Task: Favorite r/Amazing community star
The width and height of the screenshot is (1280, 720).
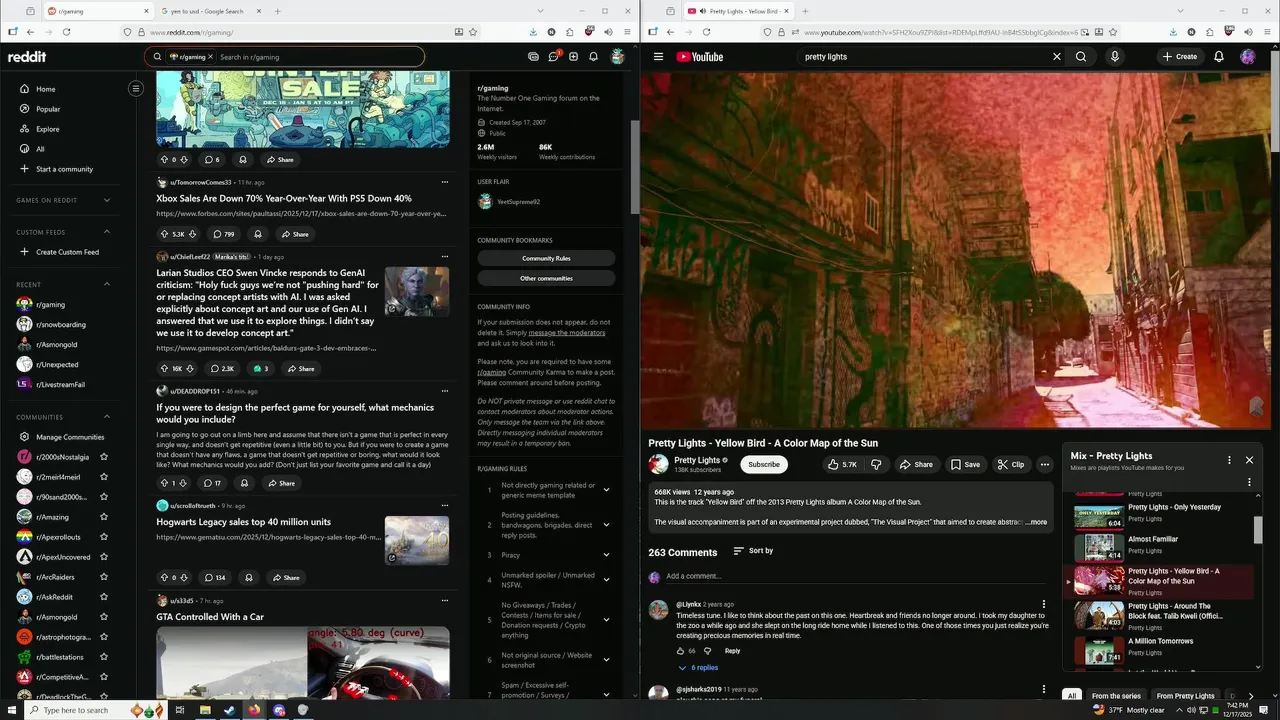Action: click(104, 517)
